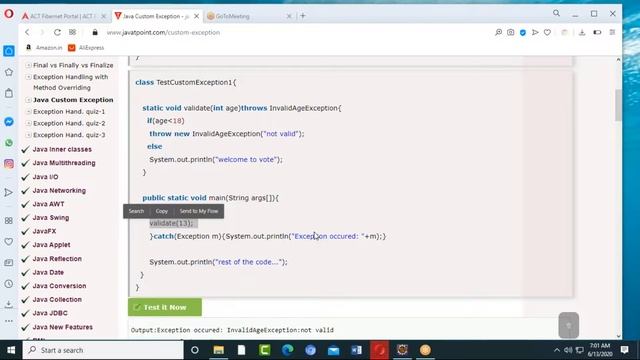The image size is (640, 360).
Task: Expand Java Collection section
Action: [57, 300]
